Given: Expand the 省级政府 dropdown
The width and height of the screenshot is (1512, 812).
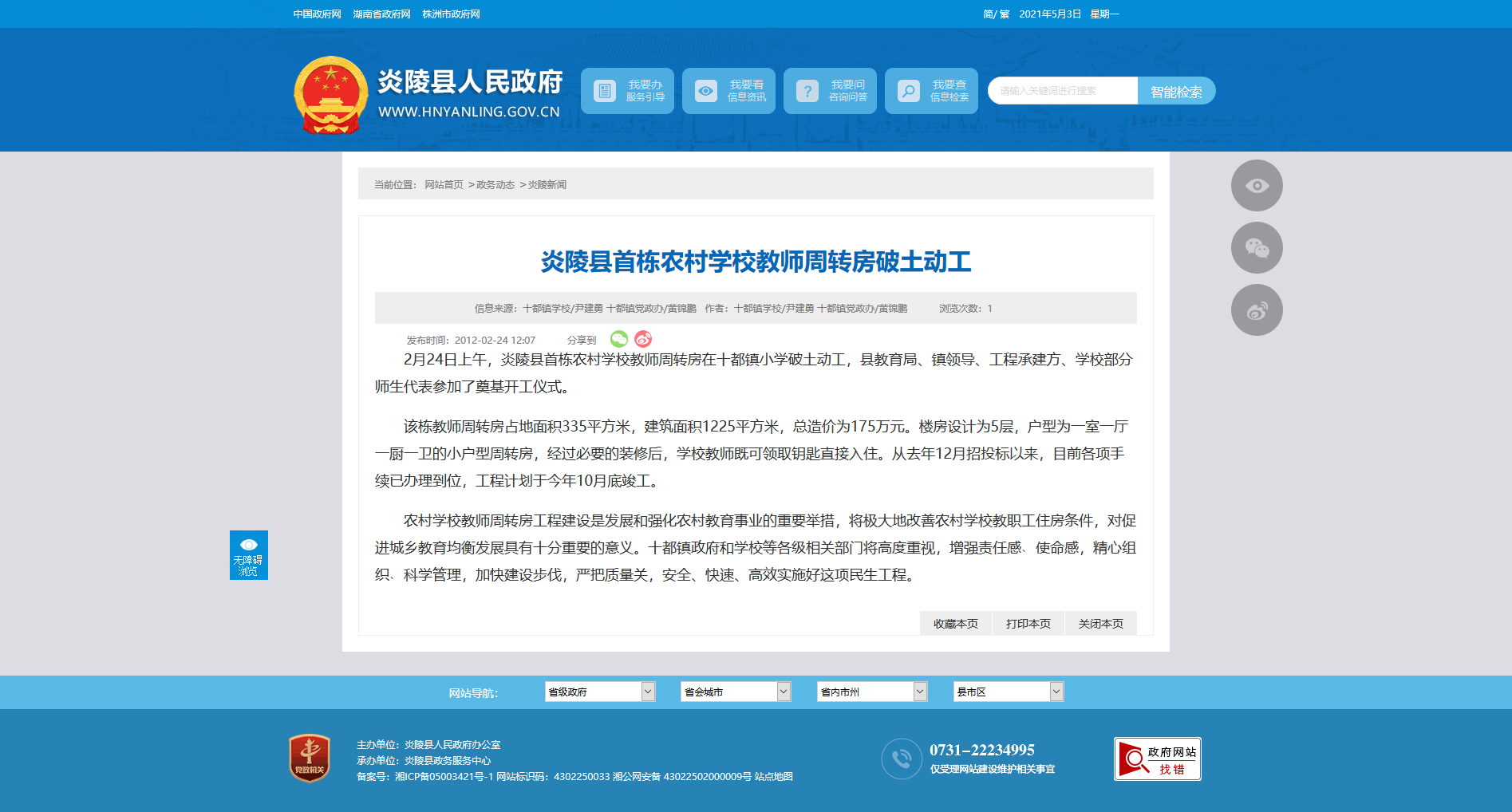Looking at the screenshot, I should coord(600,692).
